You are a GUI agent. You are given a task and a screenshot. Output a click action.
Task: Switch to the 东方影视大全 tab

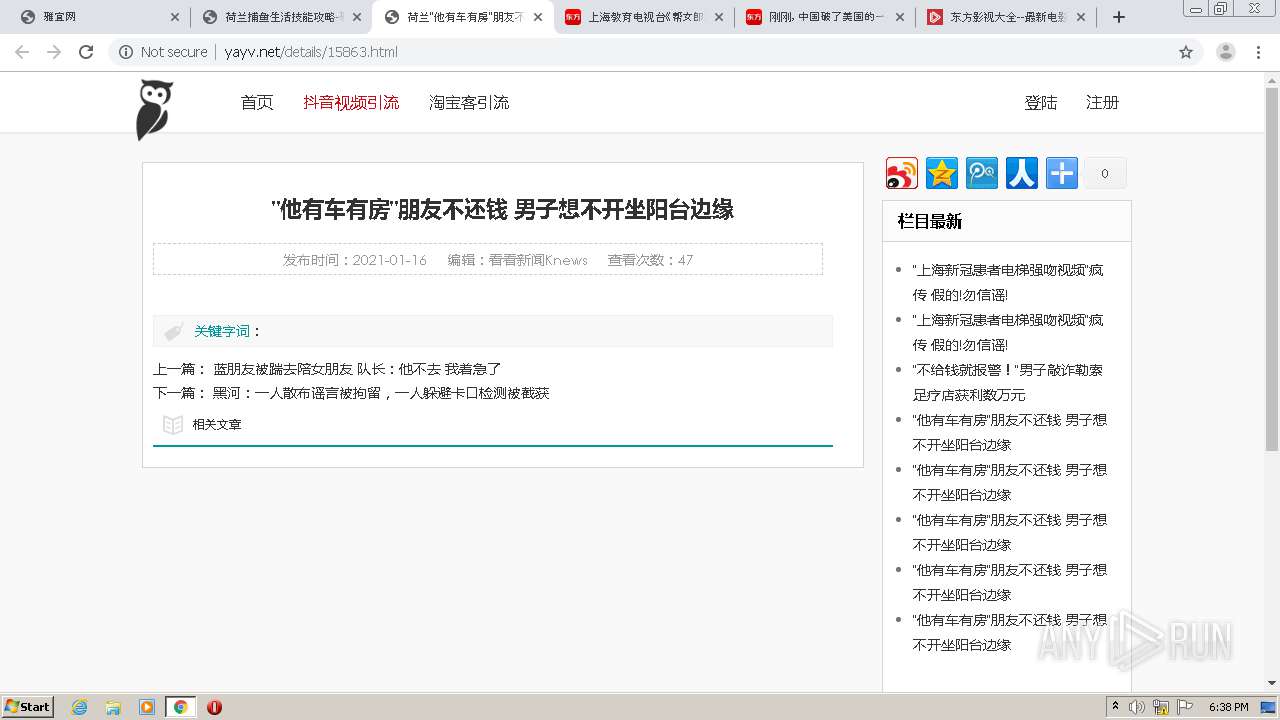1006,17
